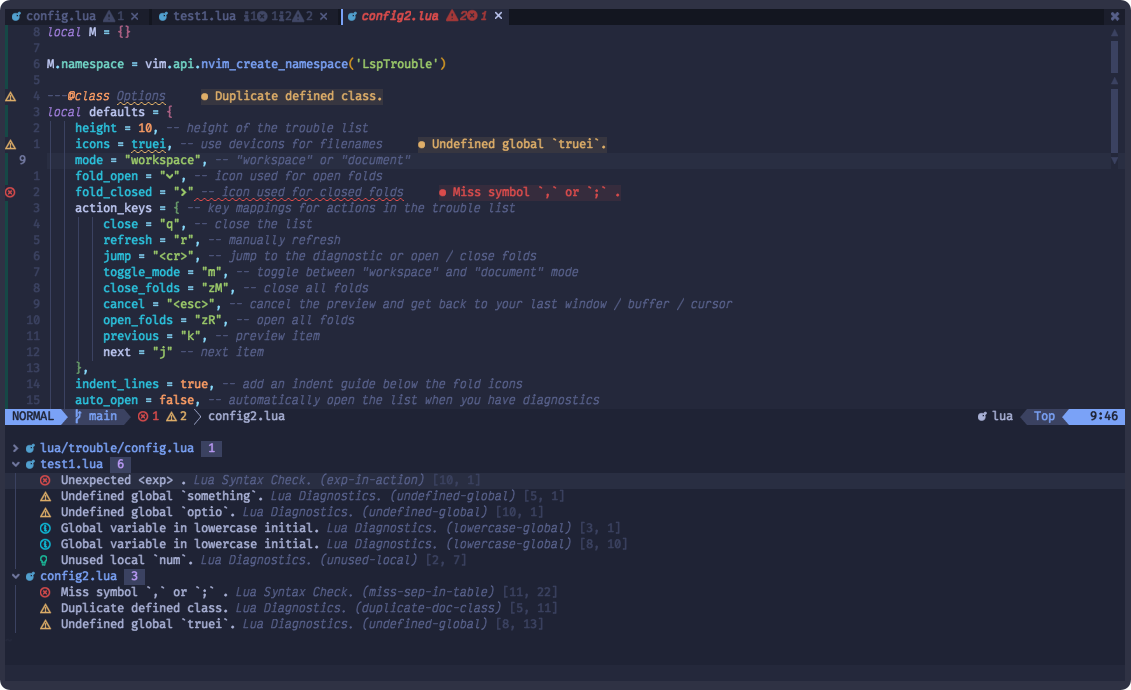
Task: Click the error icon beside fold_closed line
Action: [10, 192]
